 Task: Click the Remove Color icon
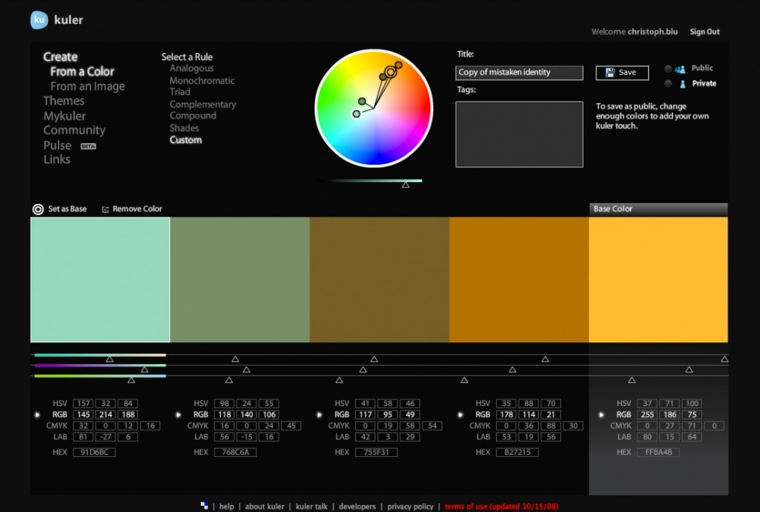pyautogui.click(x=105, y=209)
